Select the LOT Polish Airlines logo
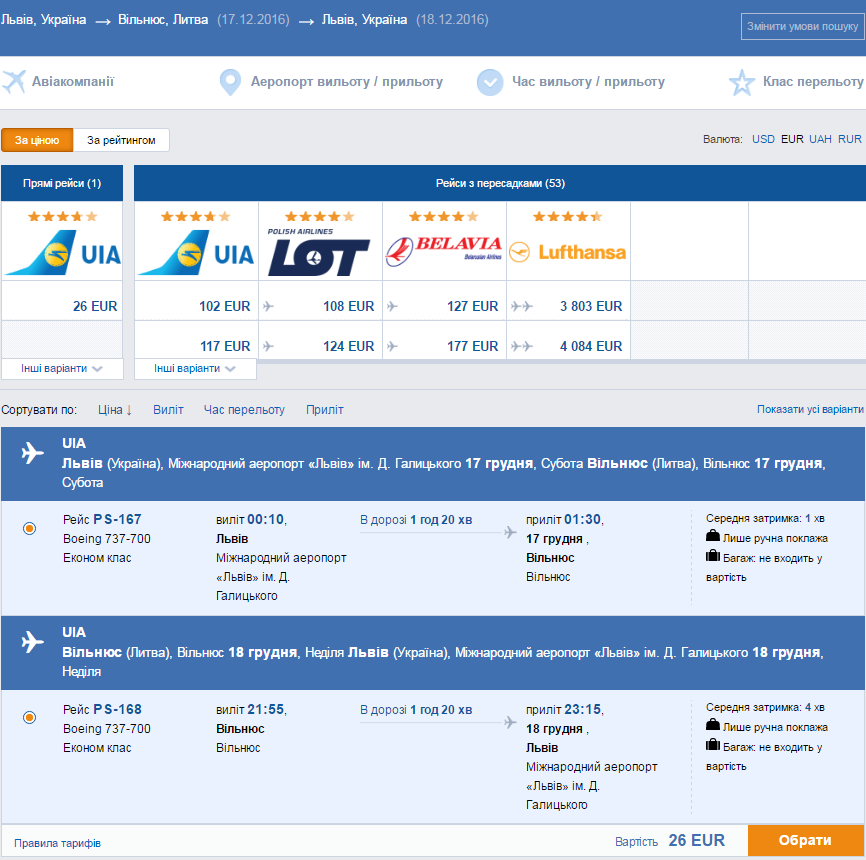The width and height of the screenshot is (866, 860). coord(319,252)
